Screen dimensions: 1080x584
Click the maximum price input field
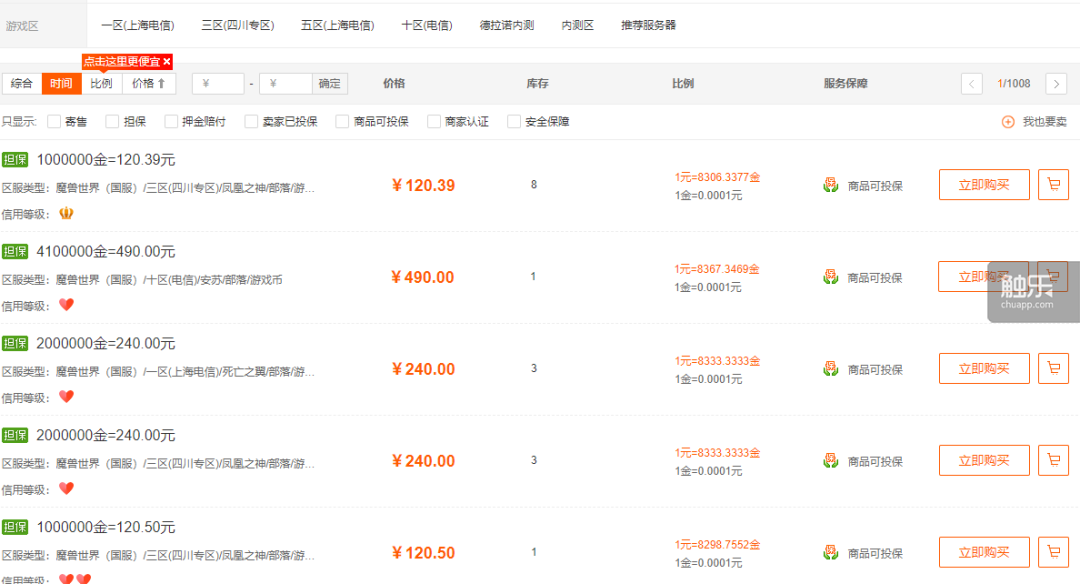286,83
